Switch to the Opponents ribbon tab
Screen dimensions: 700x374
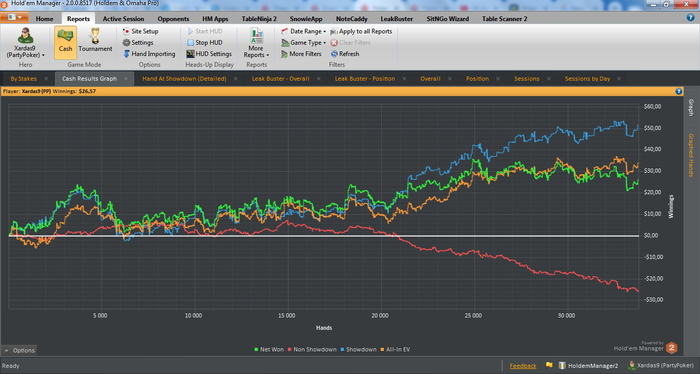pos(173,19)
